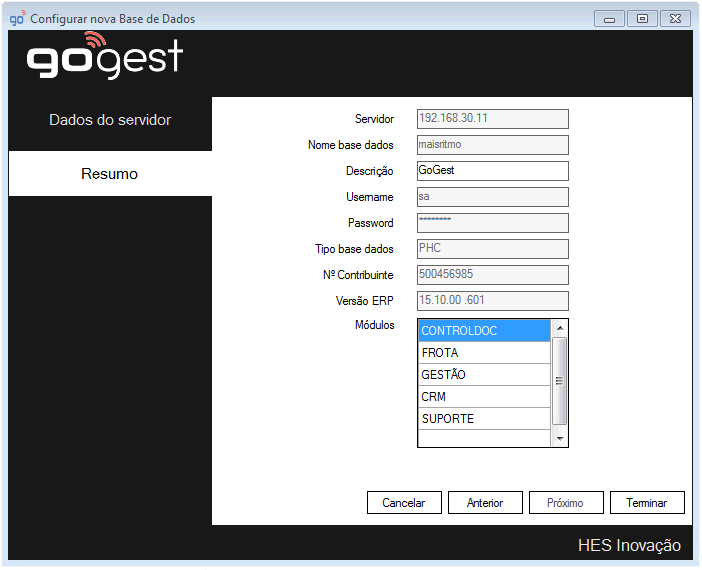
Task: Click the GoGest logo in the header
Action: (x=105, y=56)
